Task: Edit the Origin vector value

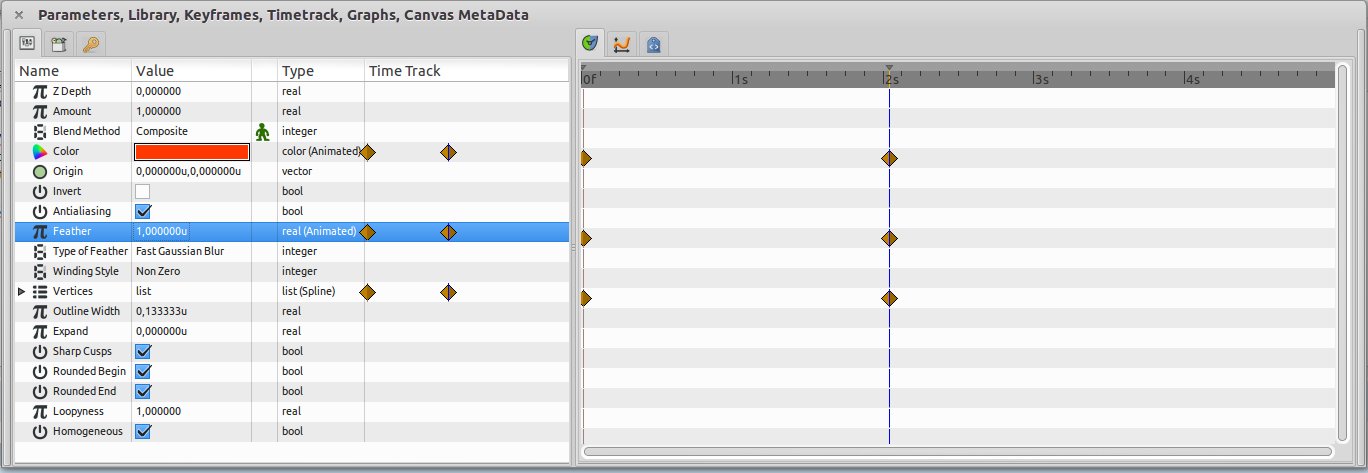Action: pyautogui.click(x=191, y=171)
